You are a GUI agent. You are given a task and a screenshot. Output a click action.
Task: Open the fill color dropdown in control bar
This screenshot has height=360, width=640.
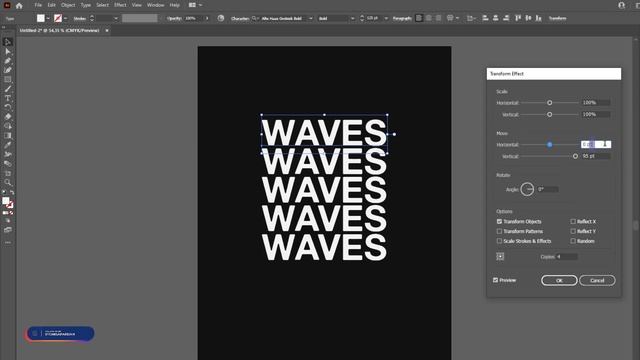tap(48, 18)
